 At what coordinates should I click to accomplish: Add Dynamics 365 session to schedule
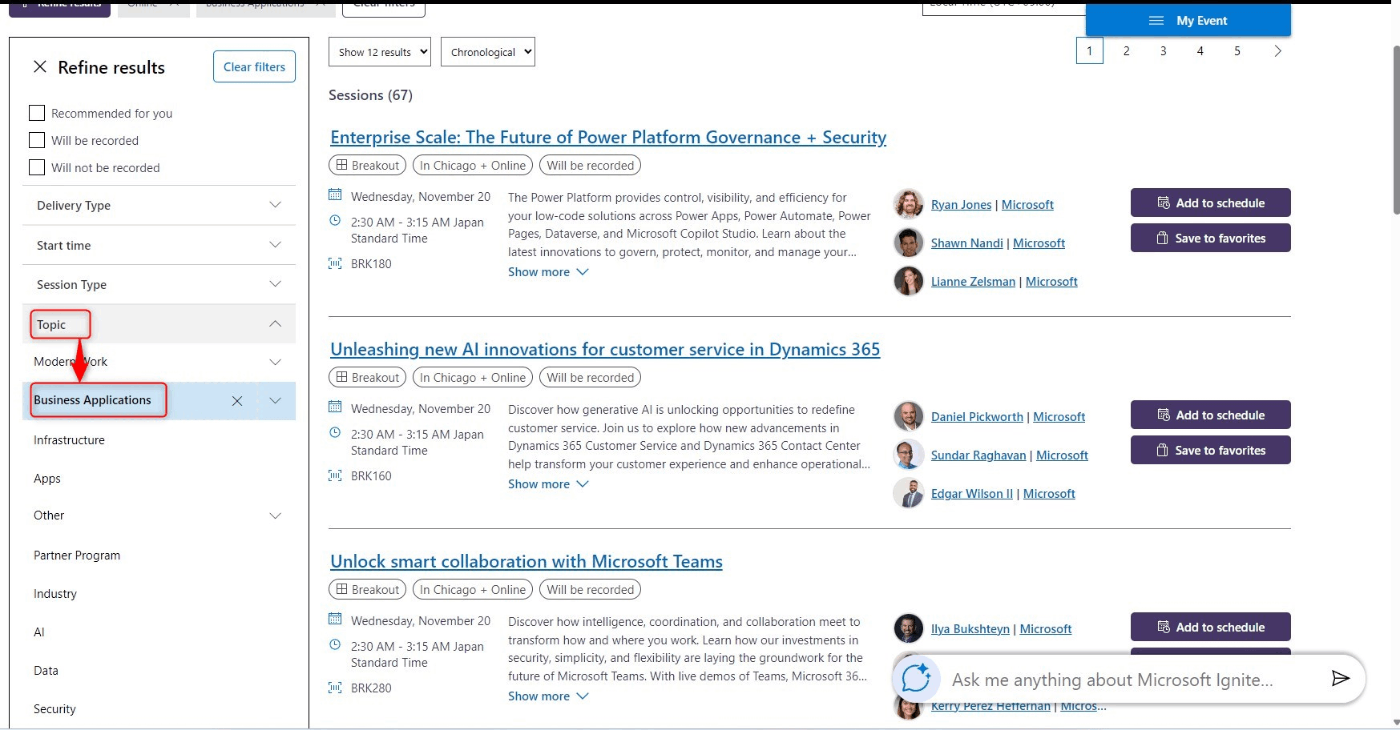point(1210,415)
